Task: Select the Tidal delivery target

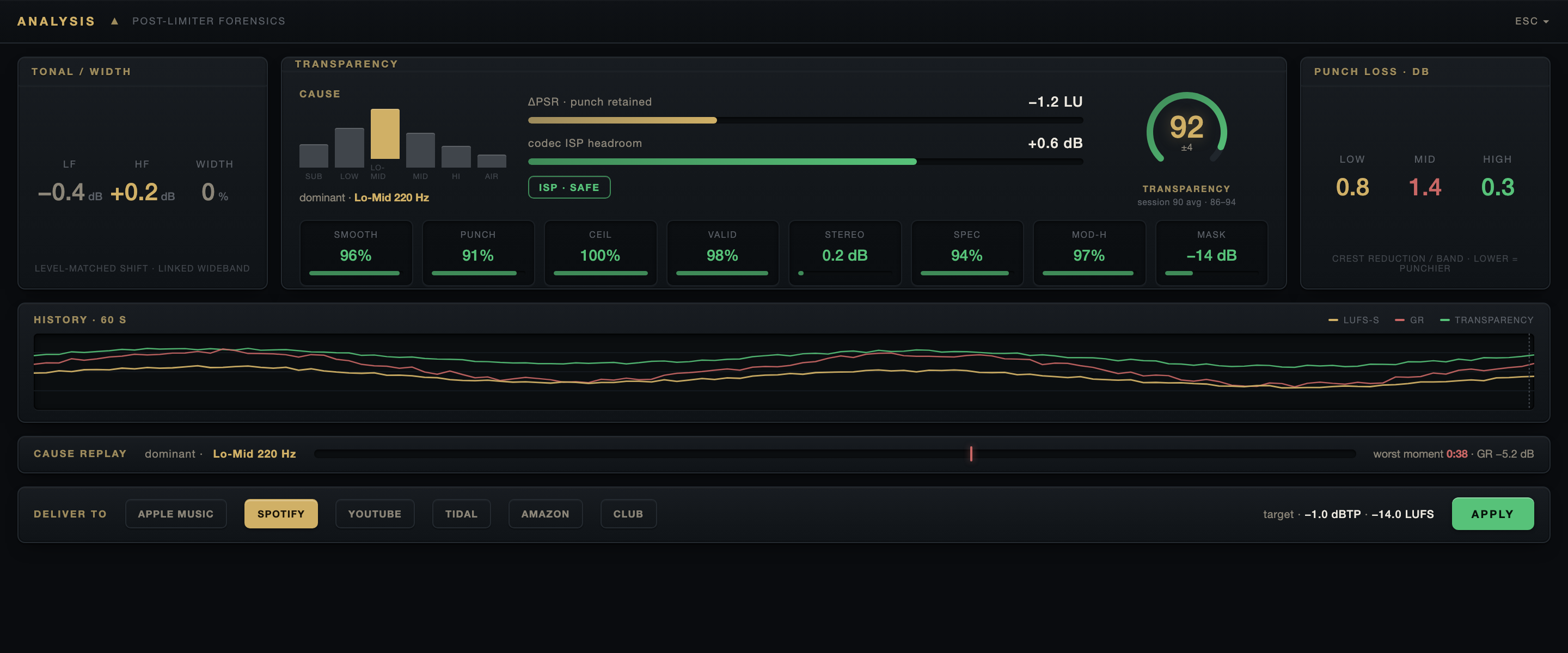Action: [x=461, y=514]
